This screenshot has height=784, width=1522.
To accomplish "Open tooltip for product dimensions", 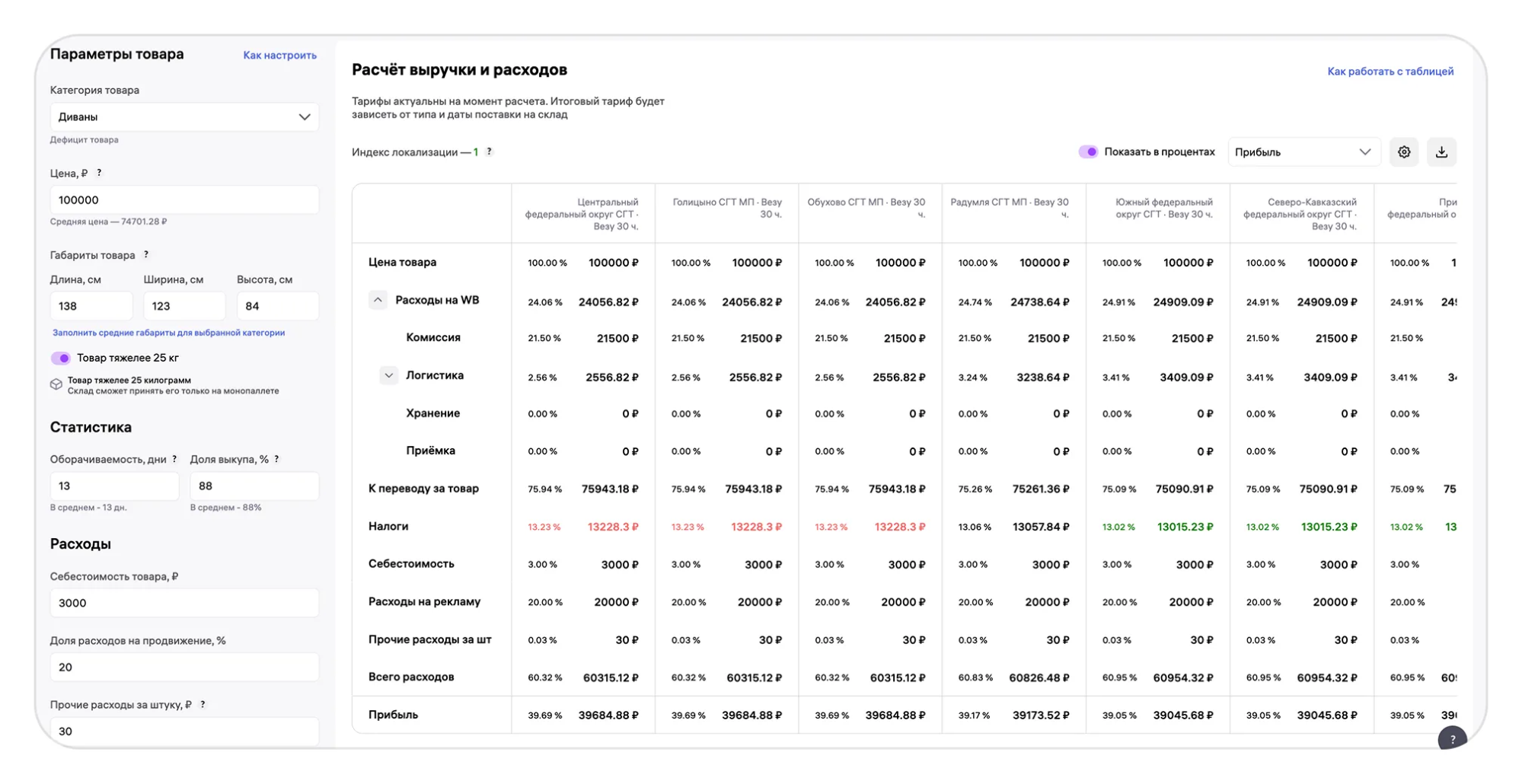I will point(146,255).
